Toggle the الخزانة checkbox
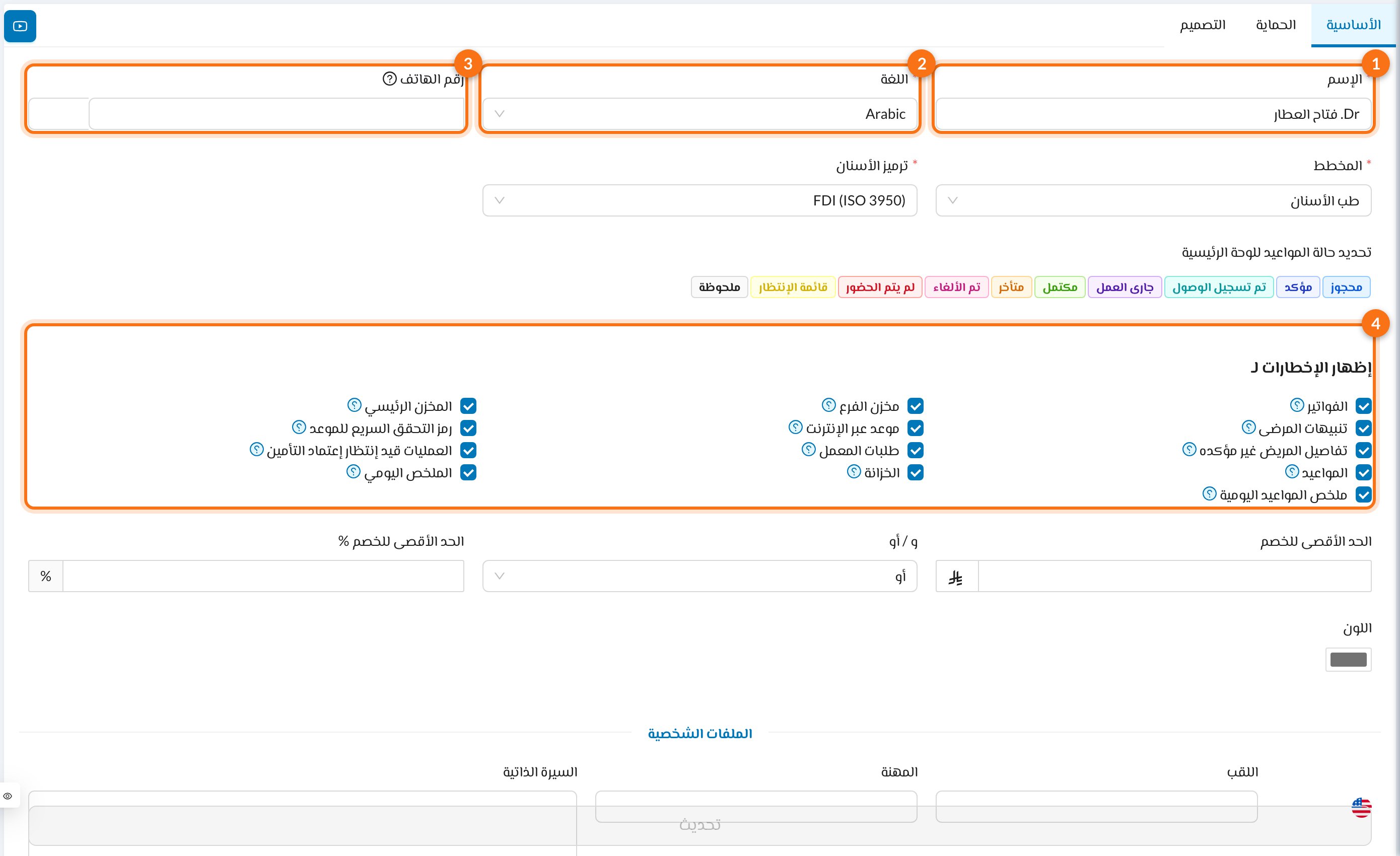This screenshot has width=1400, height=856. (x=916, y=473)
